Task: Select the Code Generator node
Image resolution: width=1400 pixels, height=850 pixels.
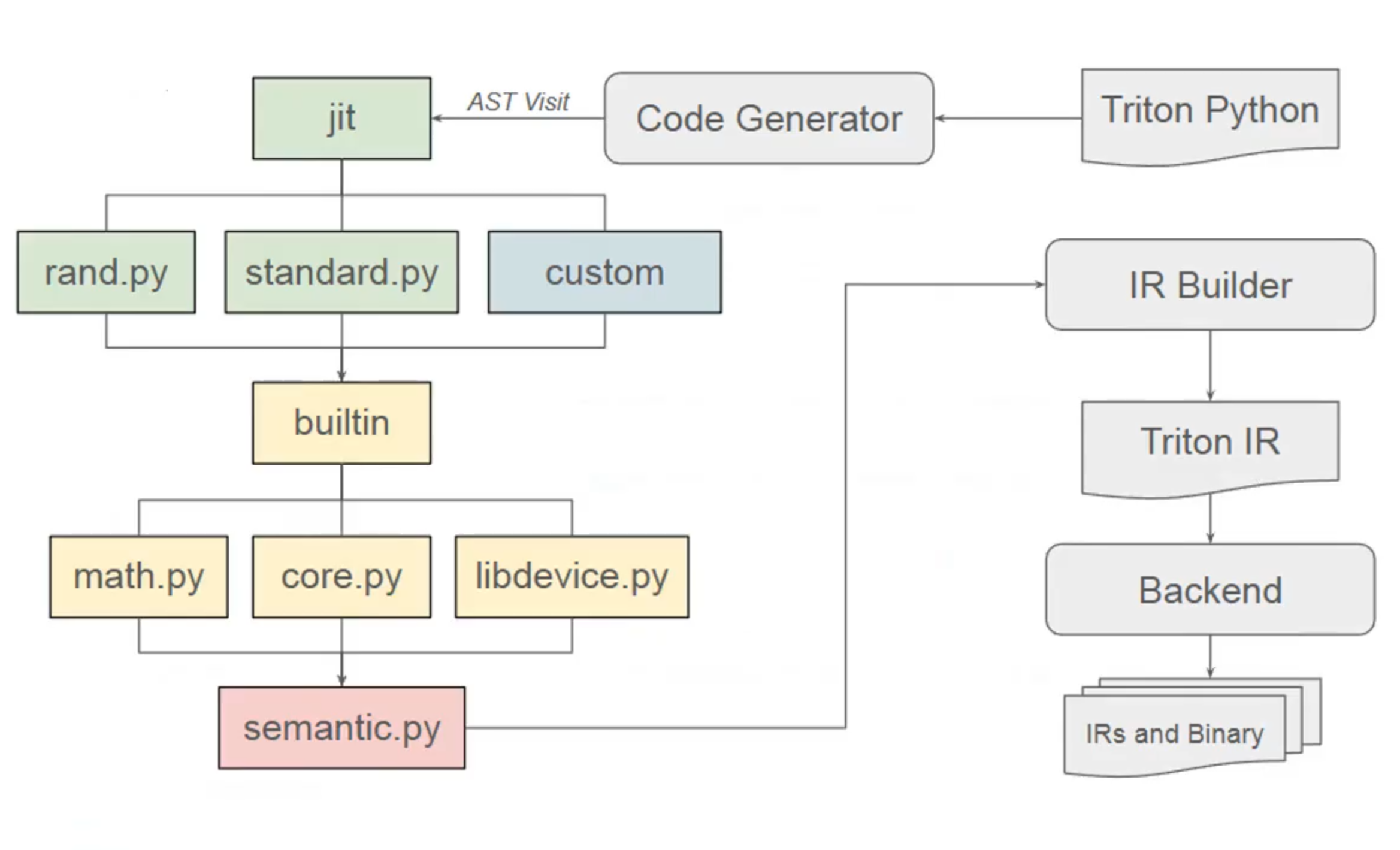Action: 769,118
